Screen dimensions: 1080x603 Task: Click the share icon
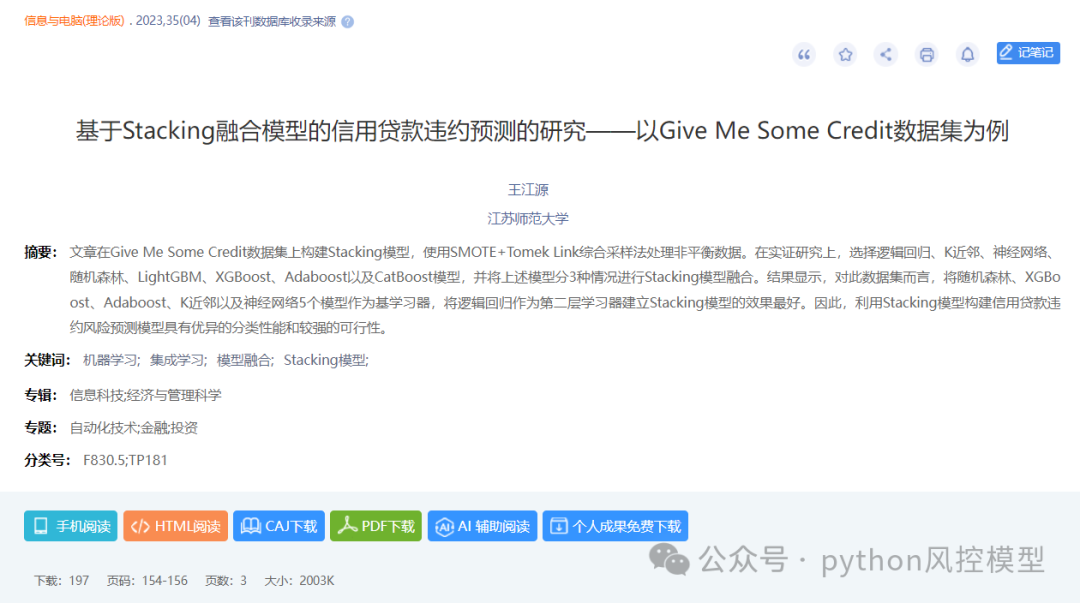(x=886, y=54)
